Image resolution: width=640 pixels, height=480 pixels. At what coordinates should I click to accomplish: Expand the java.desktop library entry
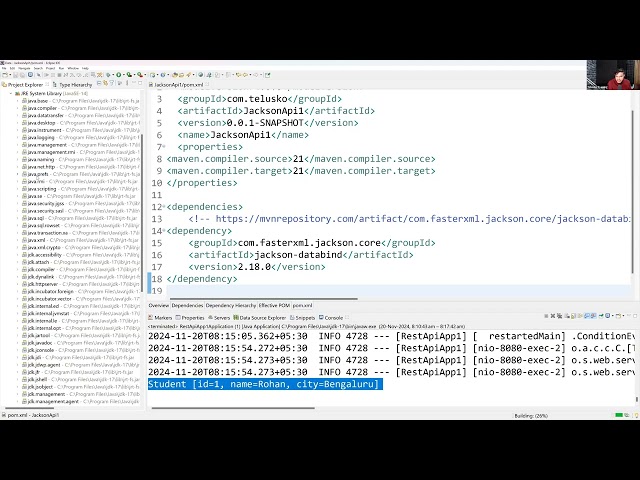pos(18,123)
